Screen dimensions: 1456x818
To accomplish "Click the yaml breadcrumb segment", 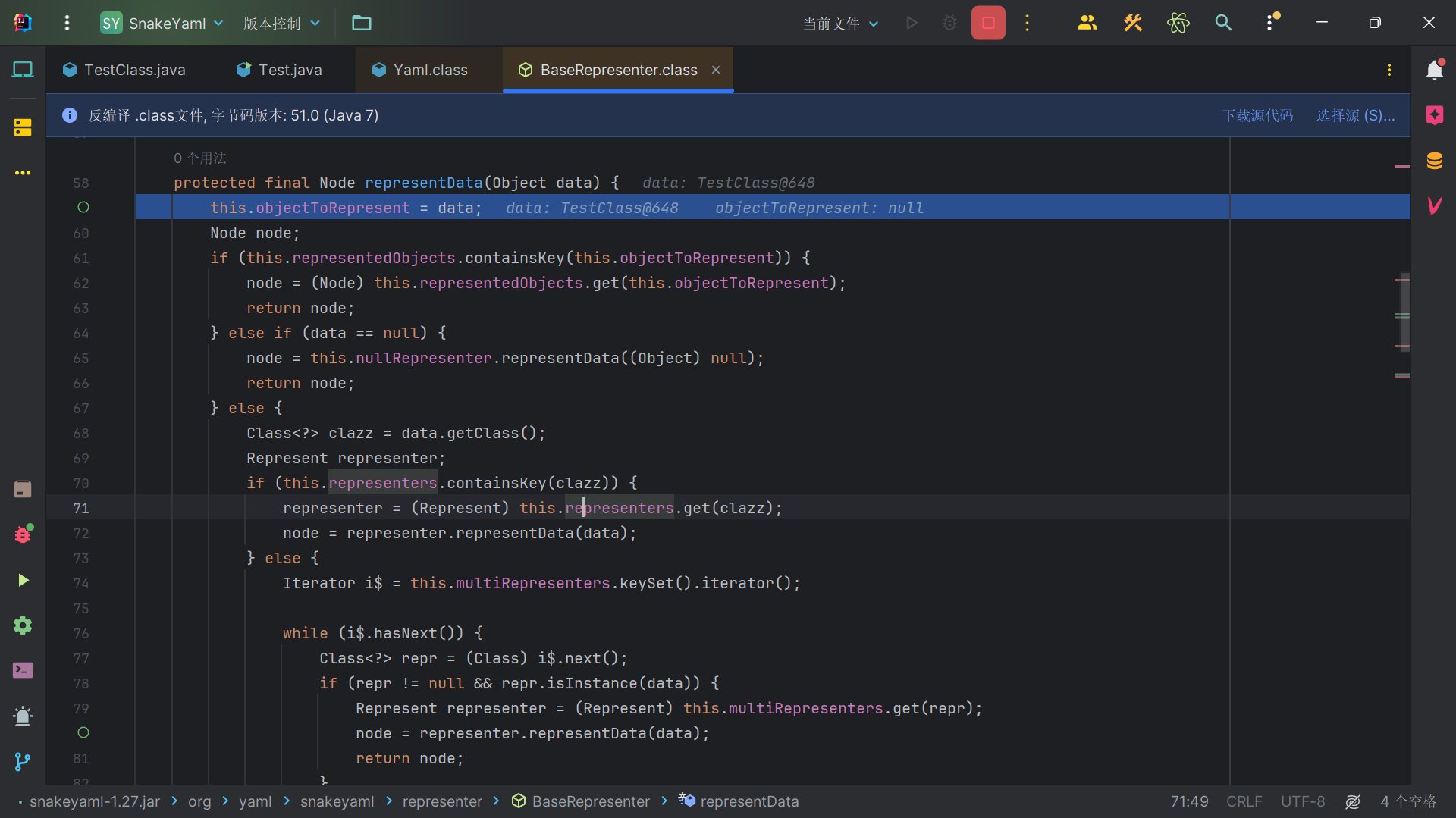I will pos(255,801).
